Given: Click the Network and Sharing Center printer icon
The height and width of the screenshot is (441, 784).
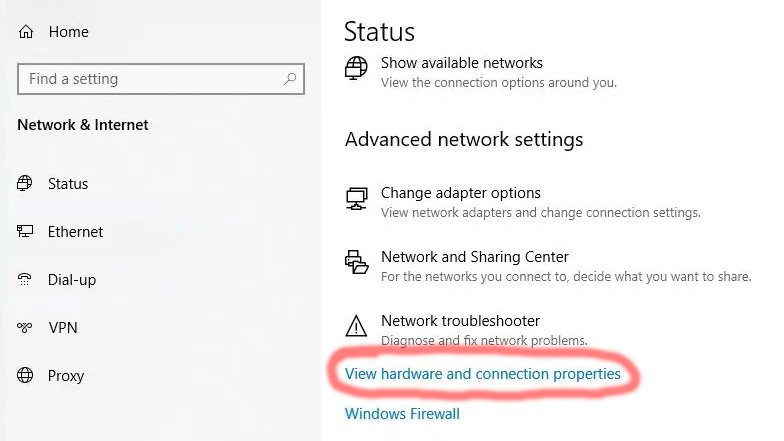Looking at the screenshot, I should click(356, 262).
